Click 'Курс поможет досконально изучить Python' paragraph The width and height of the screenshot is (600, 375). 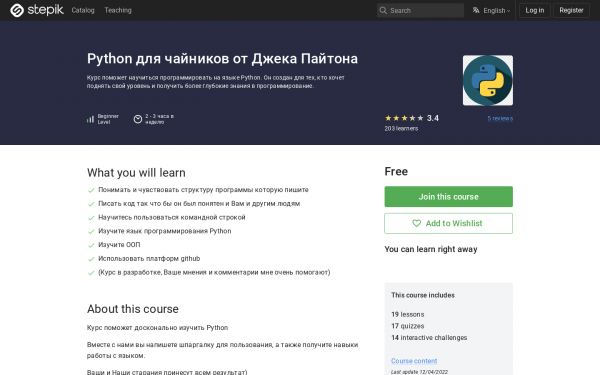(x=157, y=328)
